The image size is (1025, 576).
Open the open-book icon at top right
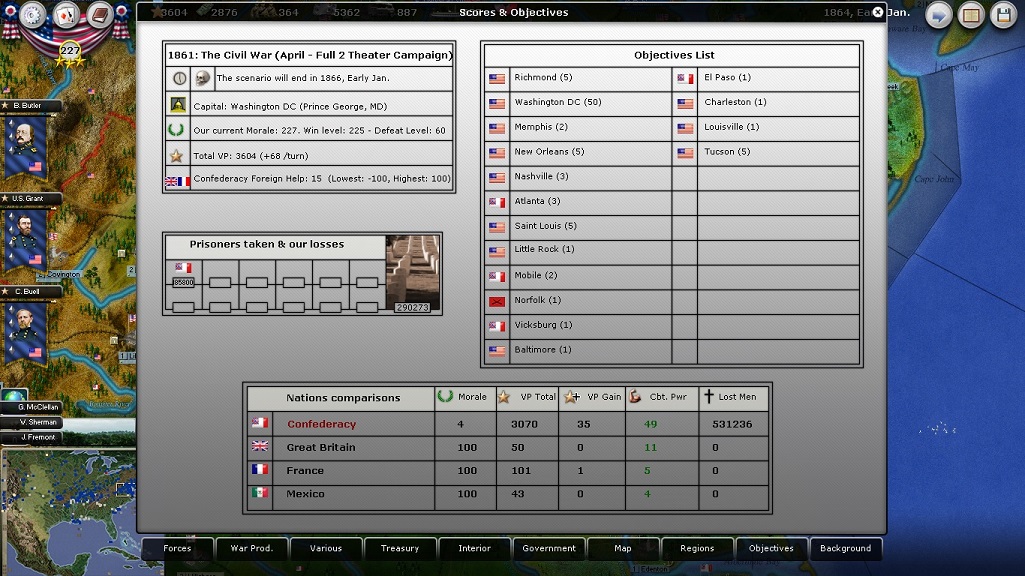tap(970, 16)
